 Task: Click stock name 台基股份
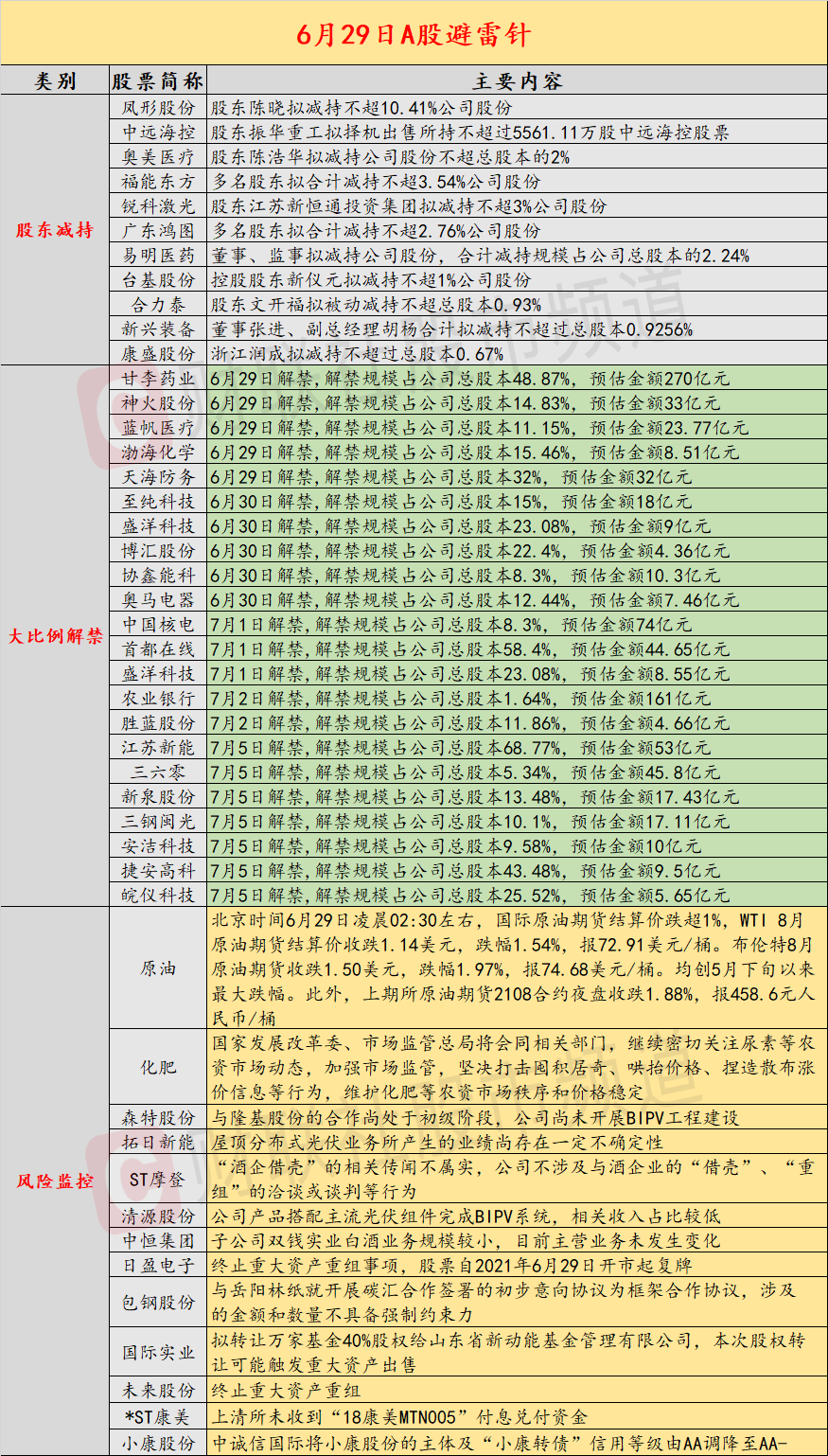(158, 280)
